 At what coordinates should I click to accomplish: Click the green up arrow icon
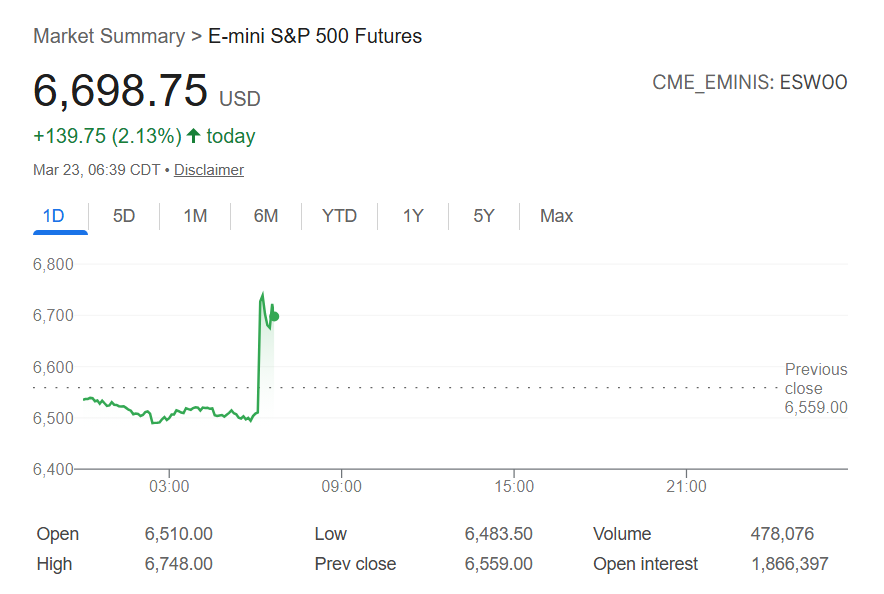tap(194, 136)
